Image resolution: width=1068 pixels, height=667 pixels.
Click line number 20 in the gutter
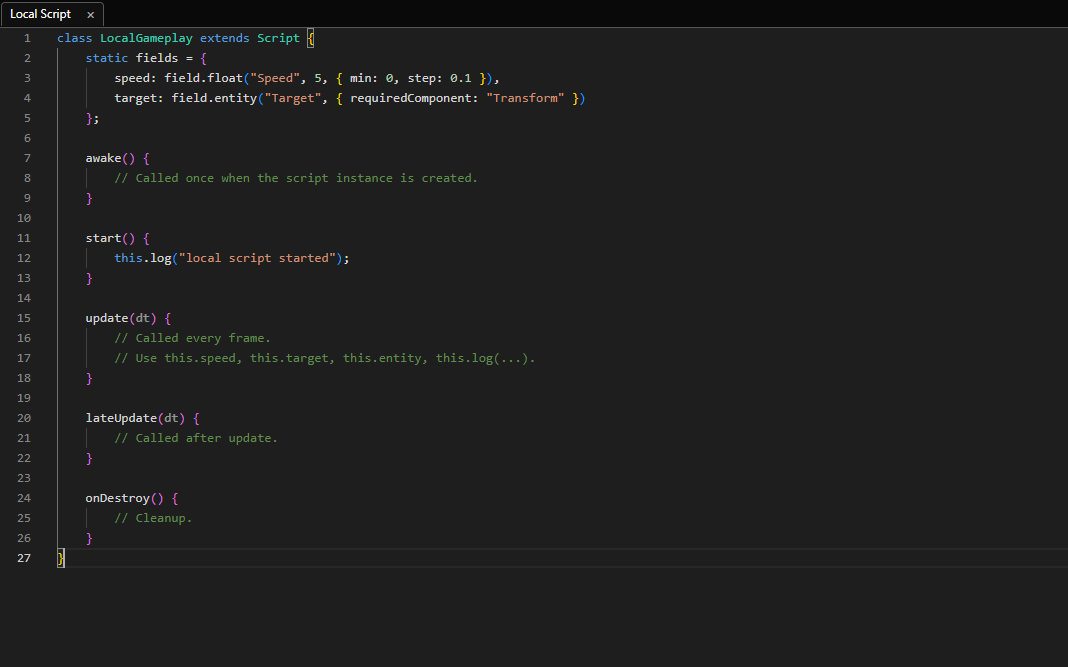click(24, 418)
